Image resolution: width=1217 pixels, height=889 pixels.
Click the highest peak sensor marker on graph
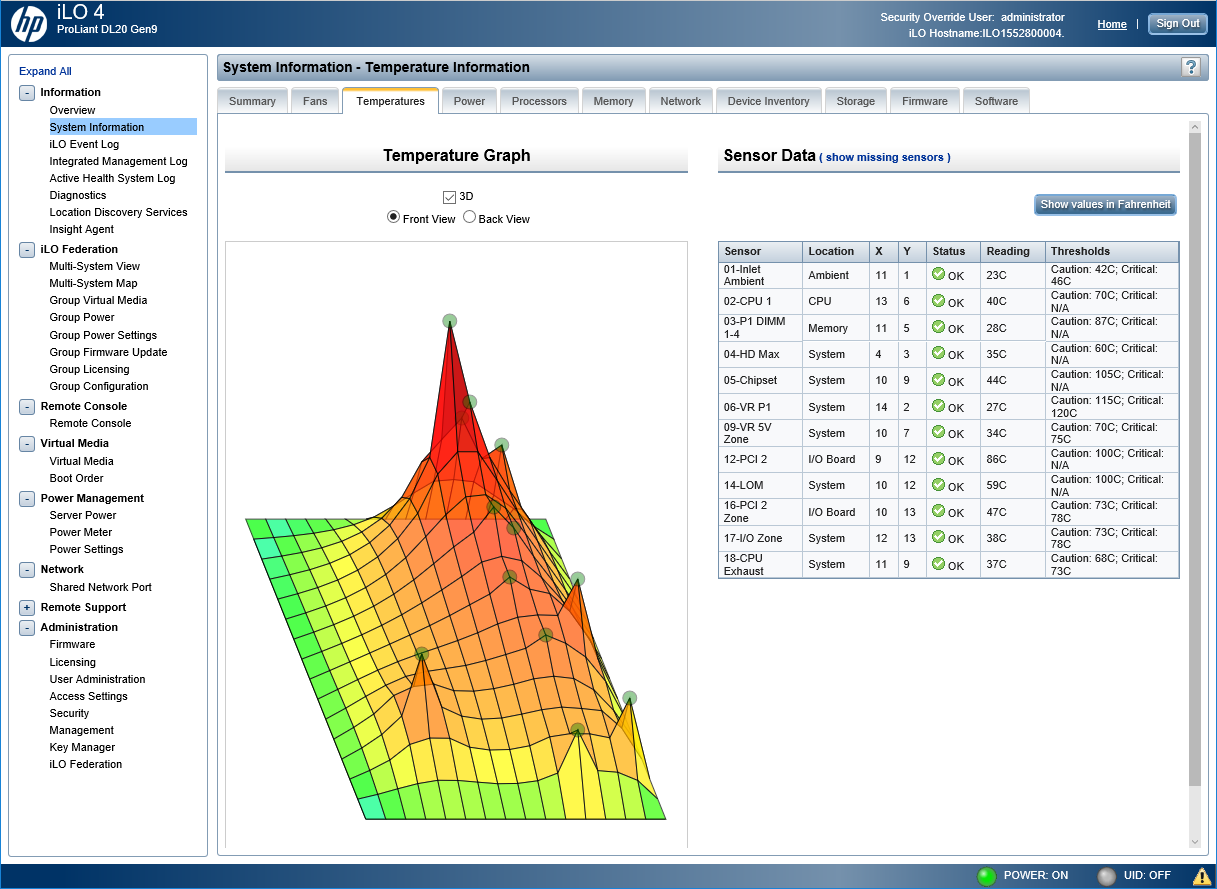coord(450,321)
